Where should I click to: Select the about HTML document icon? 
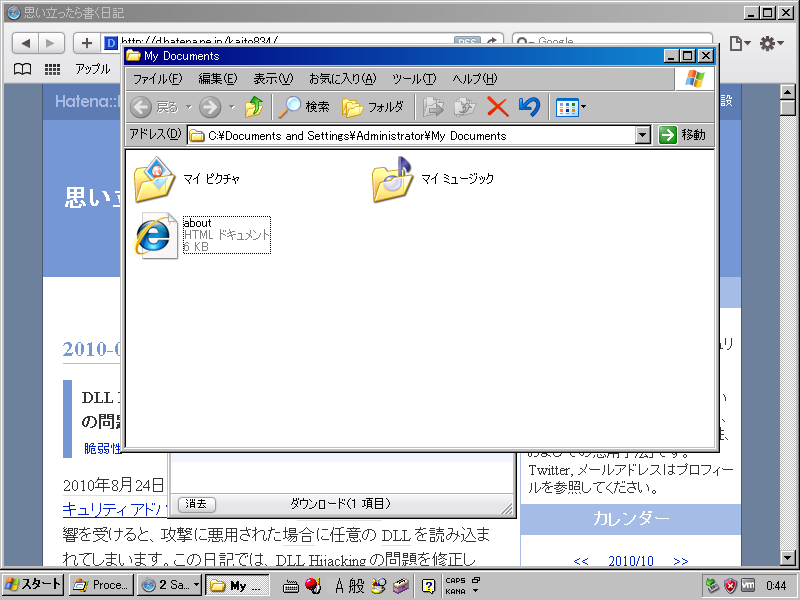point(156,236)
